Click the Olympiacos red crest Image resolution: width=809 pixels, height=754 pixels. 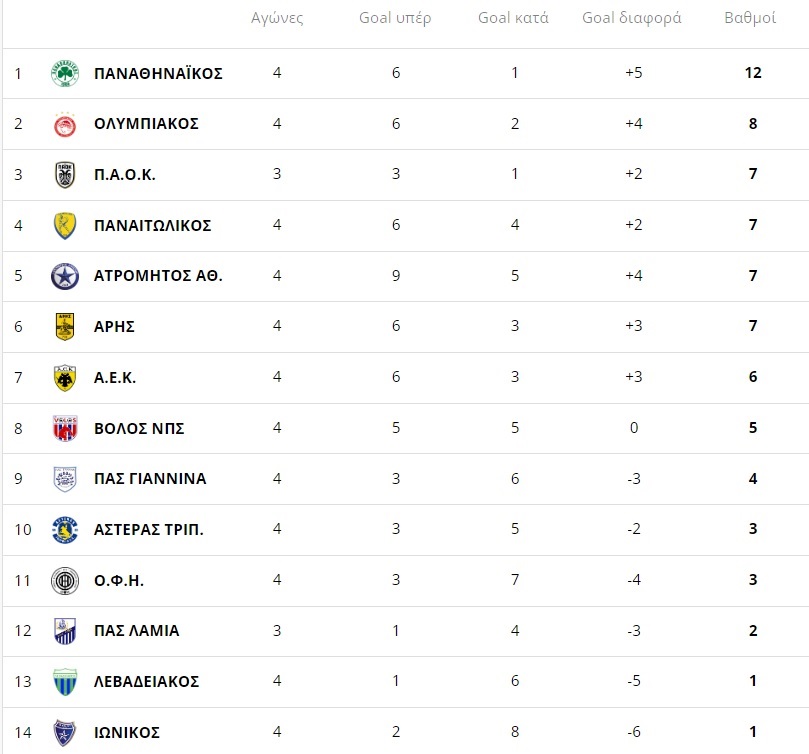click(65, 124)
